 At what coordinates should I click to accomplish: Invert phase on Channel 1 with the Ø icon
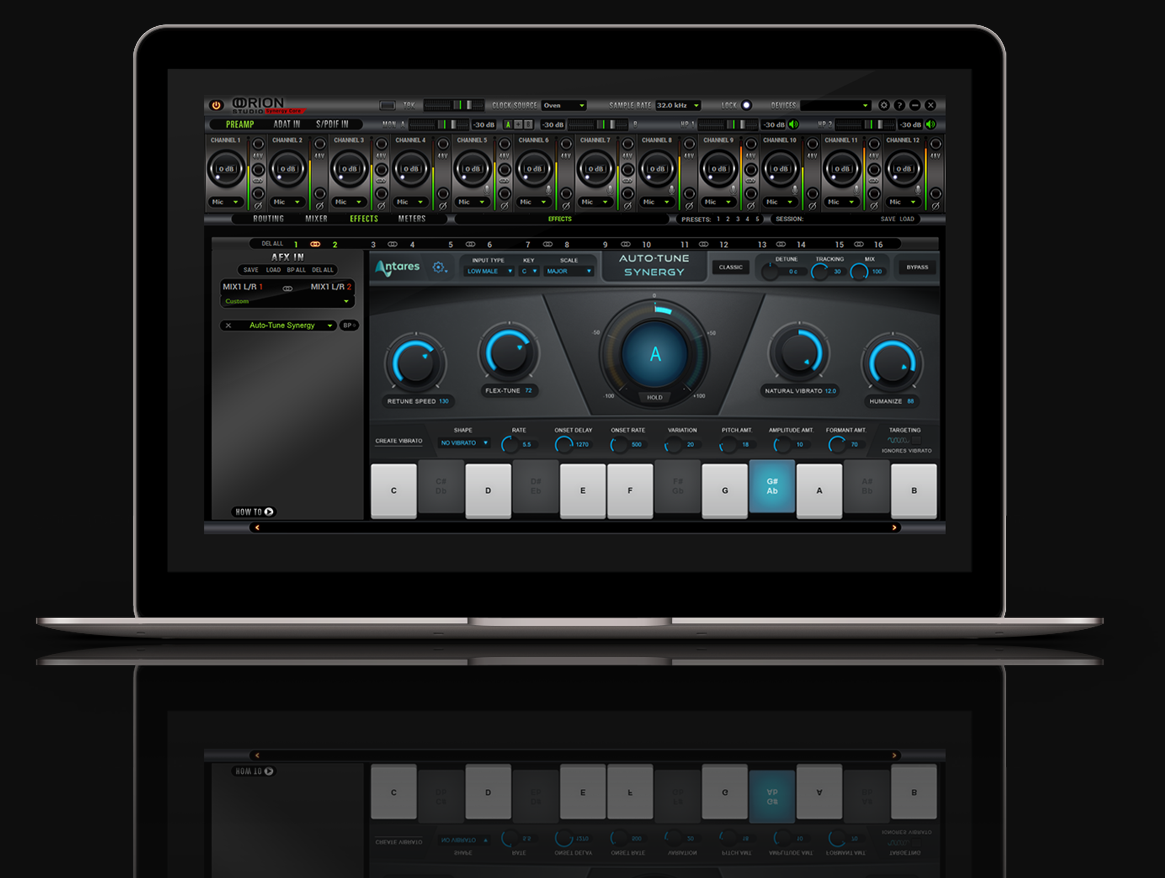[258, 206]
